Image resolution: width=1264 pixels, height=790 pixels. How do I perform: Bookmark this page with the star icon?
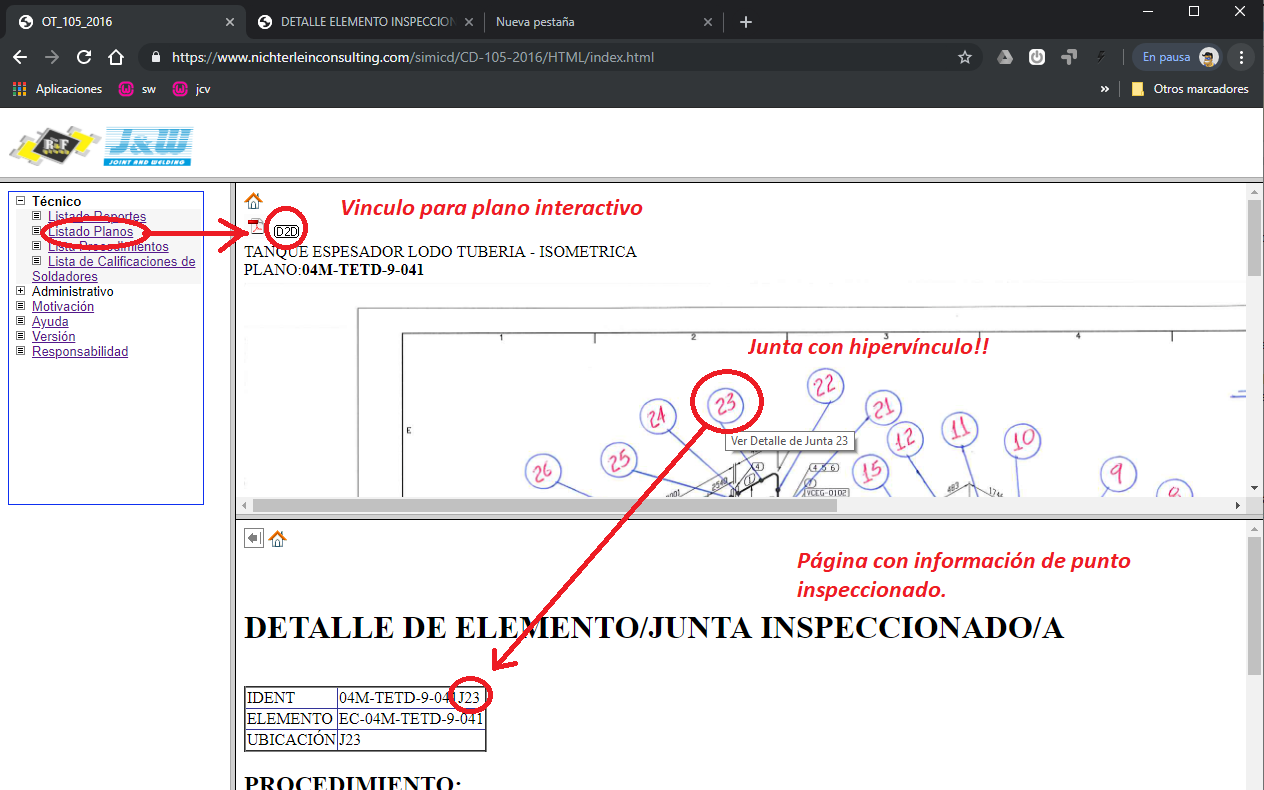(965, 57)
